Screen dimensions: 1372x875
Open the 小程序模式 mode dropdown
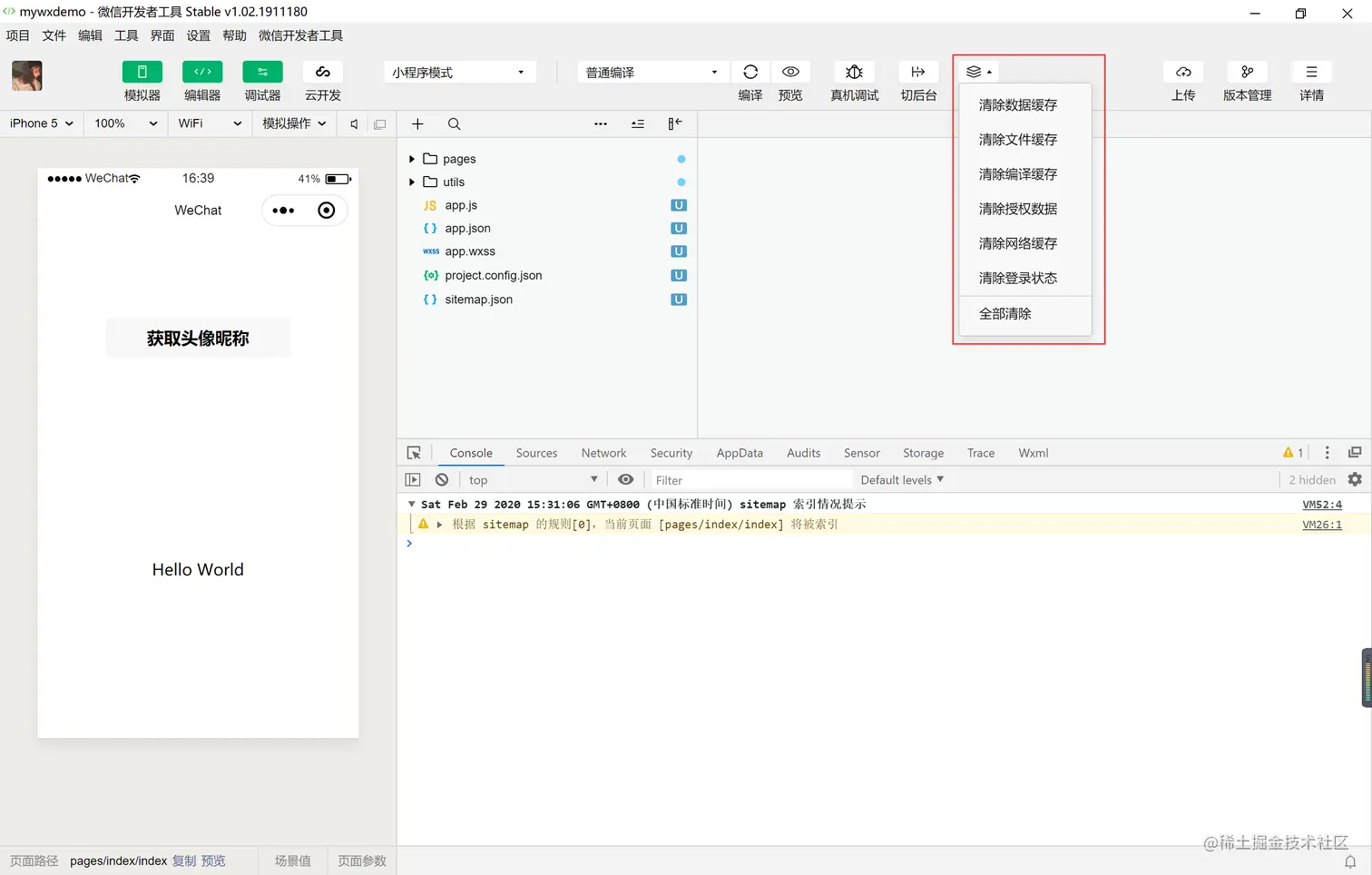(x=459, y=73)
